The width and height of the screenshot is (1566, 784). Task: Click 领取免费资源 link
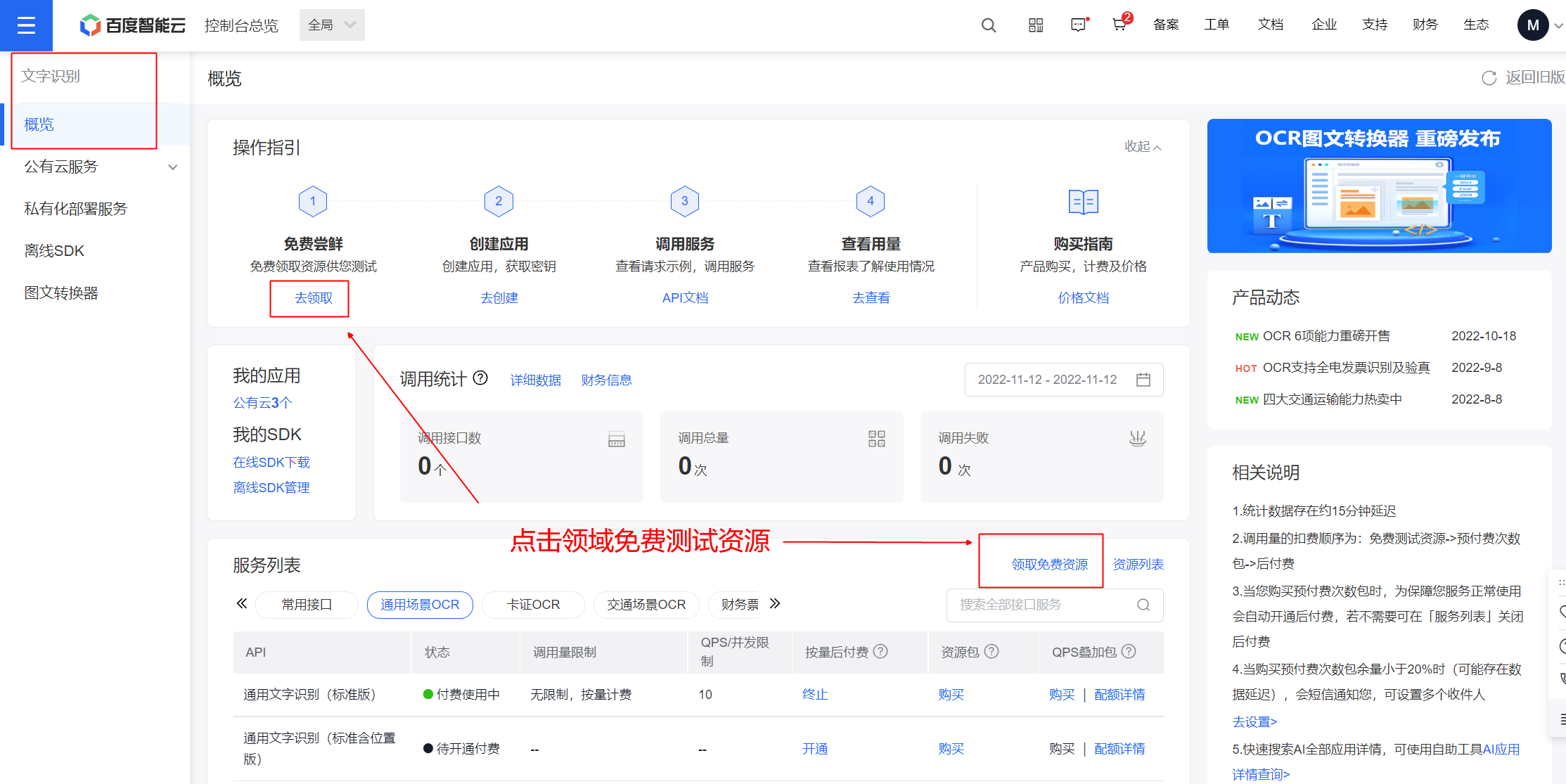pyautogui.click(x=1050, y=565)
